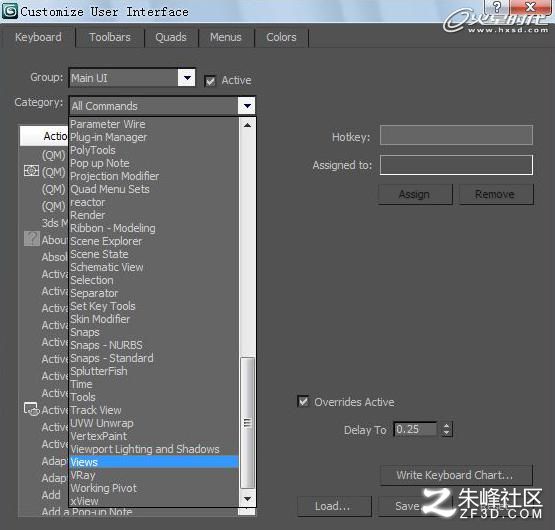Select Views in the category list
The image size is (555, 530).
click(154, 462)
